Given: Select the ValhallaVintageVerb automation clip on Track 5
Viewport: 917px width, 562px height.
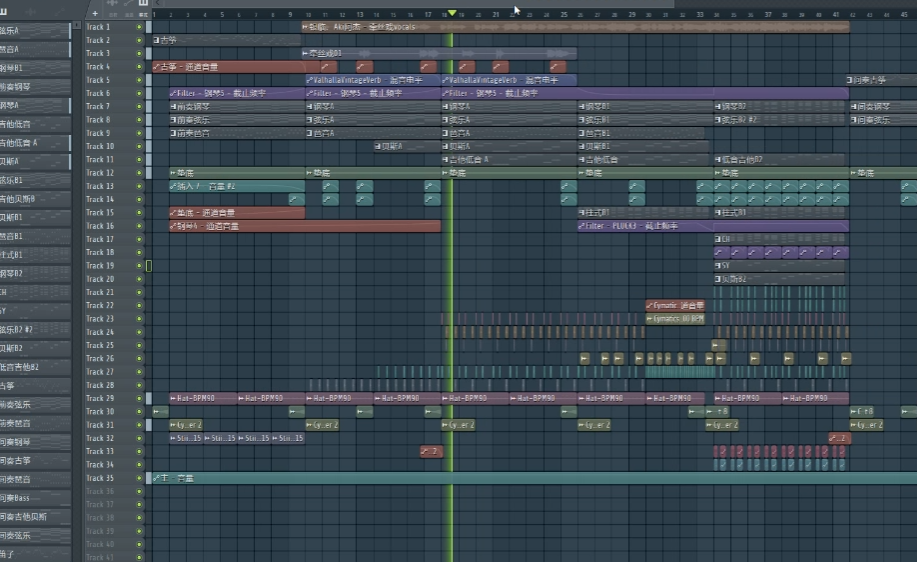Looking at the screenshot, I should pos(372,80).
